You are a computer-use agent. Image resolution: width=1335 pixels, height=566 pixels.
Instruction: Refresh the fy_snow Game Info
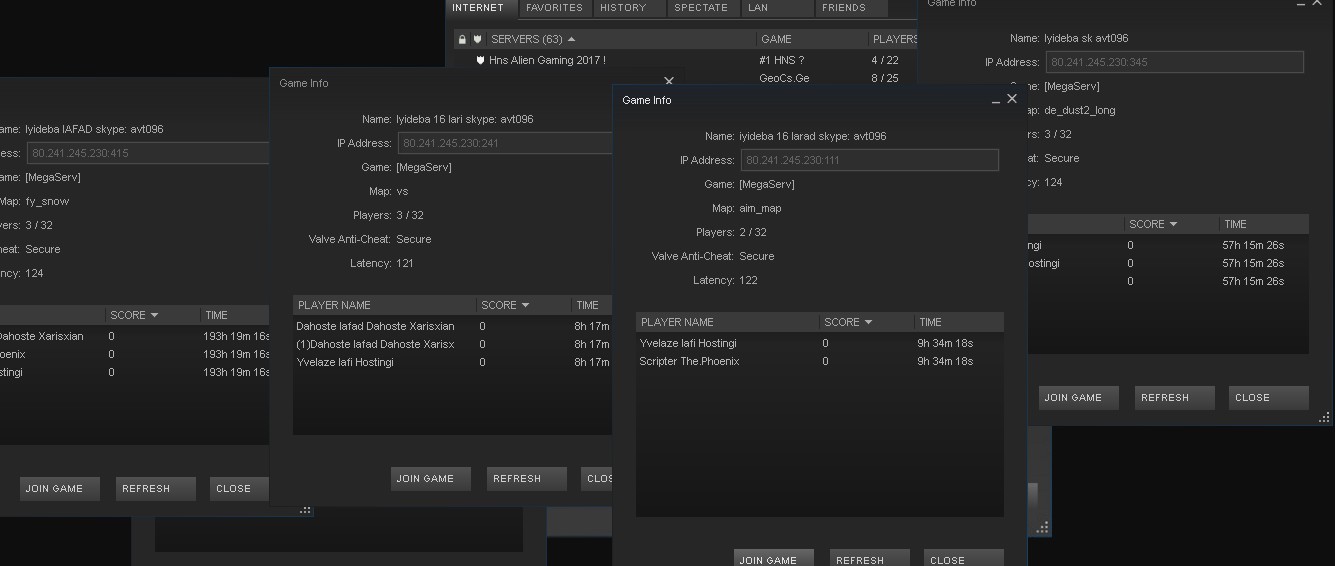point(156,488)
